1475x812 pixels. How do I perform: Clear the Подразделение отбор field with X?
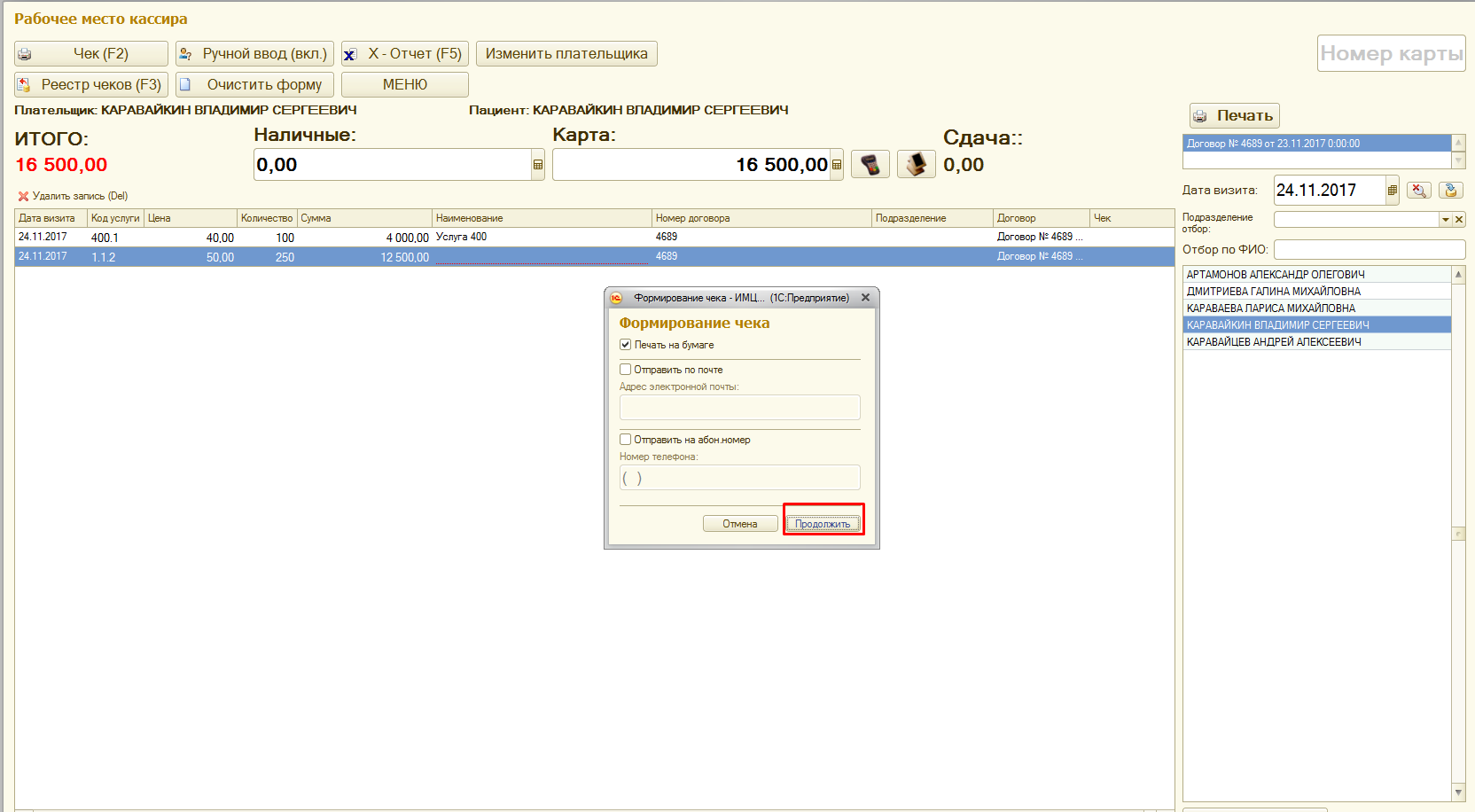click(1459, 220)
